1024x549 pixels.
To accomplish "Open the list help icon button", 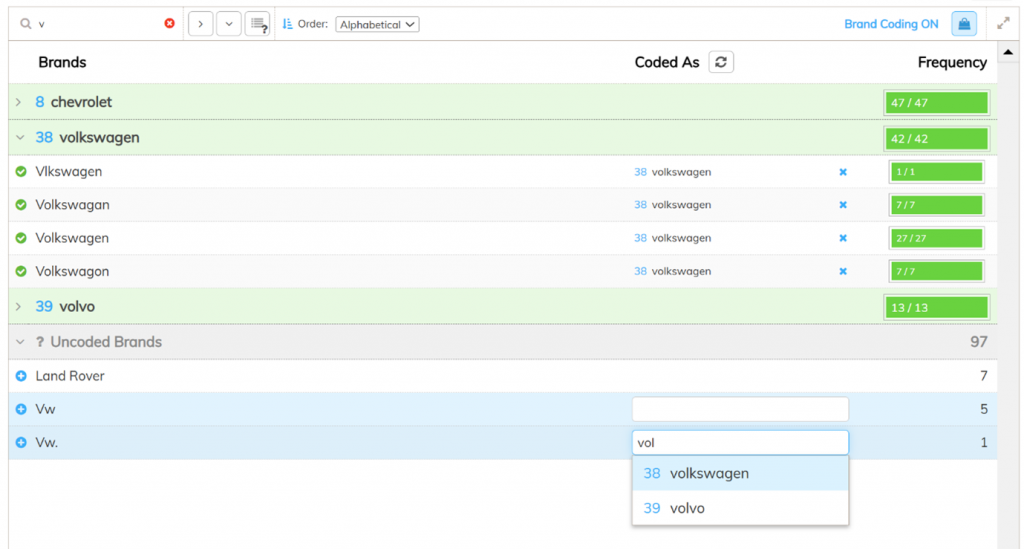I will (x=258, y=24).
